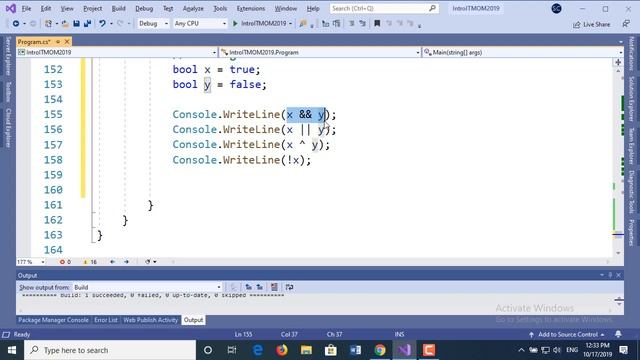This screenshot has height=360, width=640.
Task: Open the Debug configuration dropdown
Action: [153, 24]
